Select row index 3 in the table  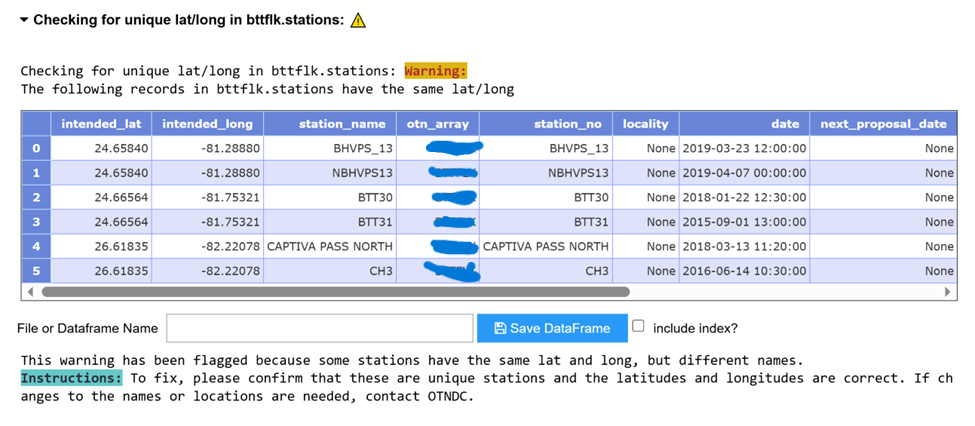point(36,222)
